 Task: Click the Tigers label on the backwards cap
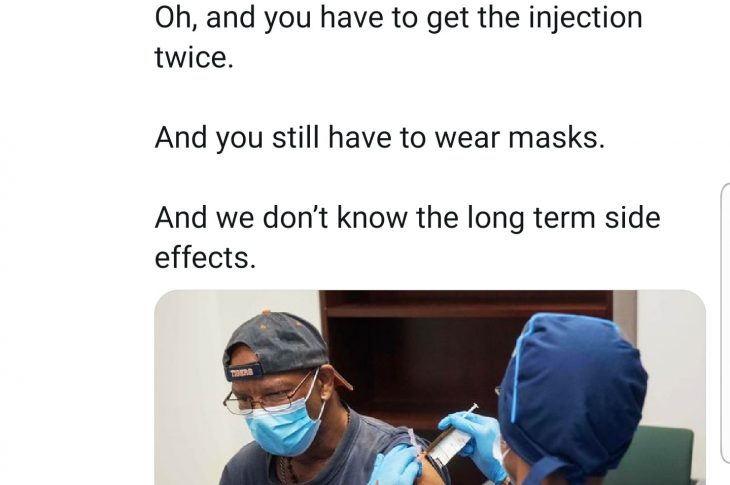(x=241, y=372)
